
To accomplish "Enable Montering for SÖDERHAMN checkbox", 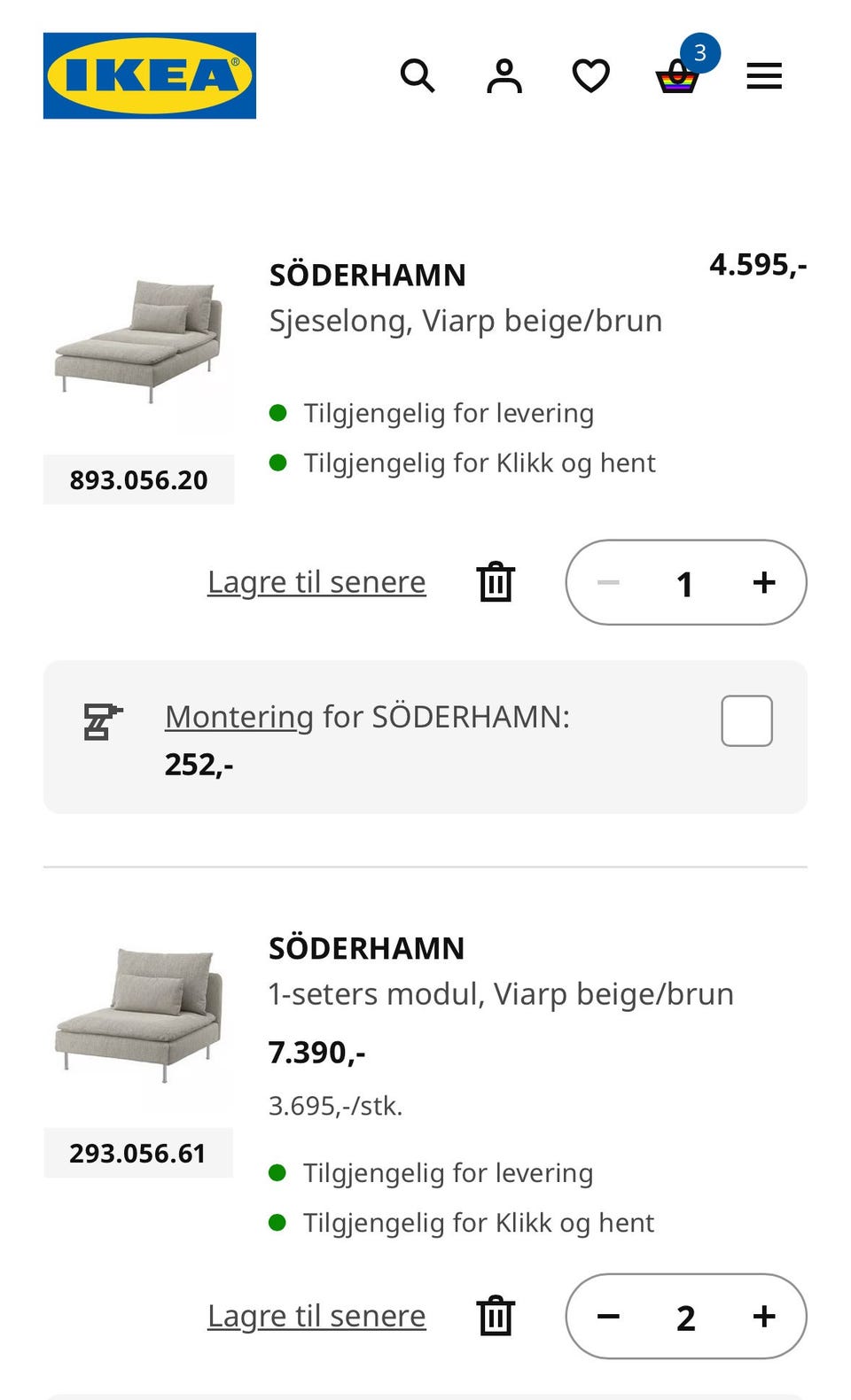I will pos(746,721).
